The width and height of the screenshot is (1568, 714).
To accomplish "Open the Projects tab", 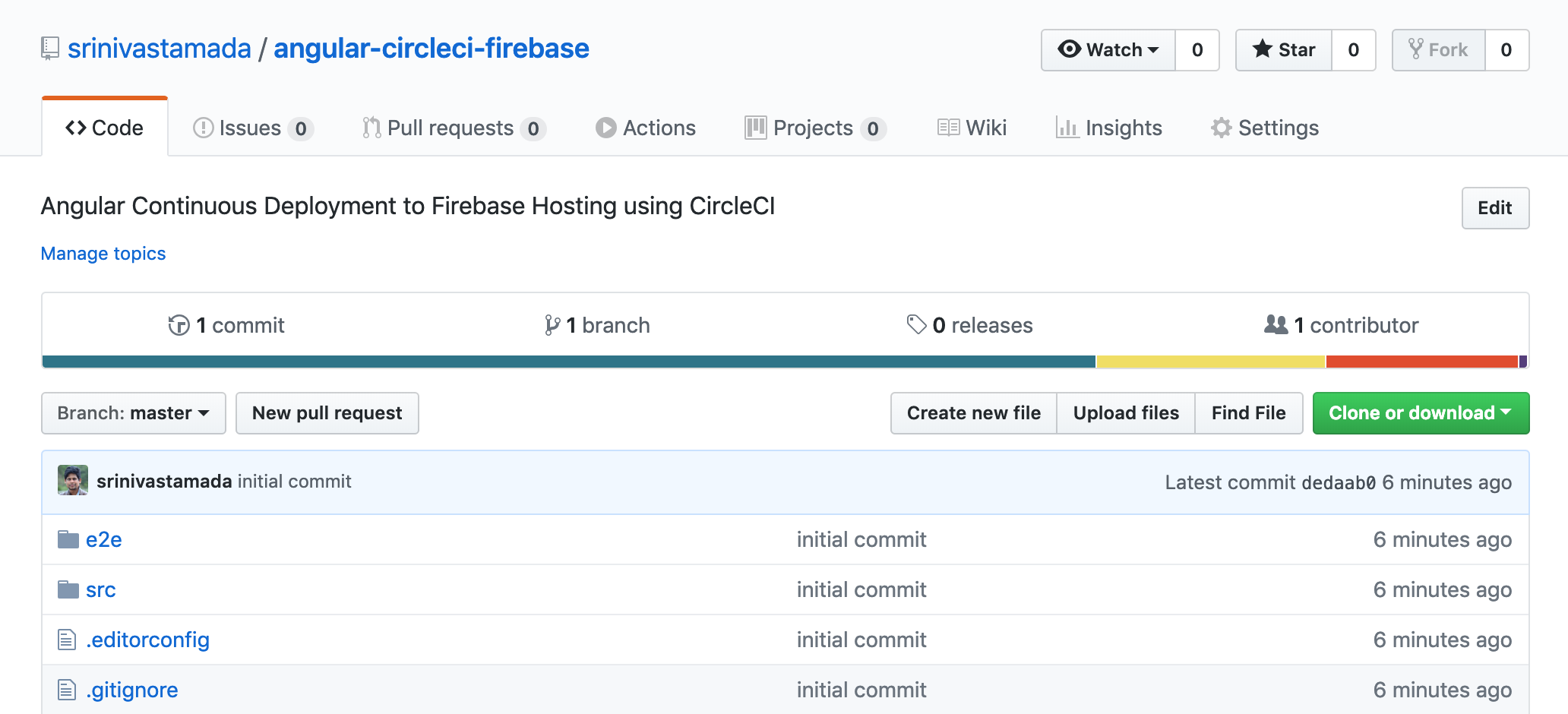I will click(x=815, y=128).
